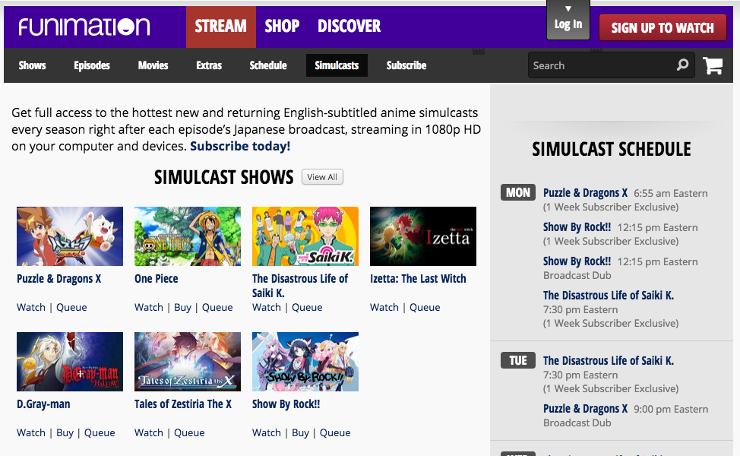Click the View All button
Image resolution: width=740 pixels, height=456 pixels.
(x=322, y=177)
